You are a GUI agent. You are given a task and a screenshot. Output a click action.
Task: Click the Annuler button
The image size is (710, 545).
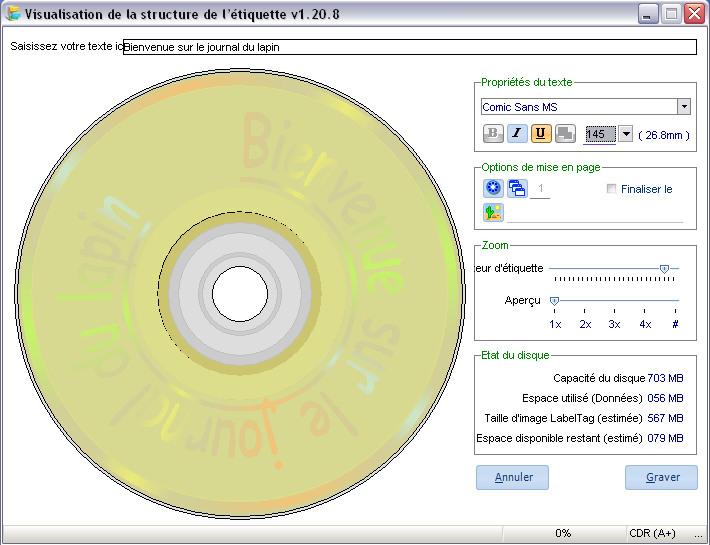[512, 477]
